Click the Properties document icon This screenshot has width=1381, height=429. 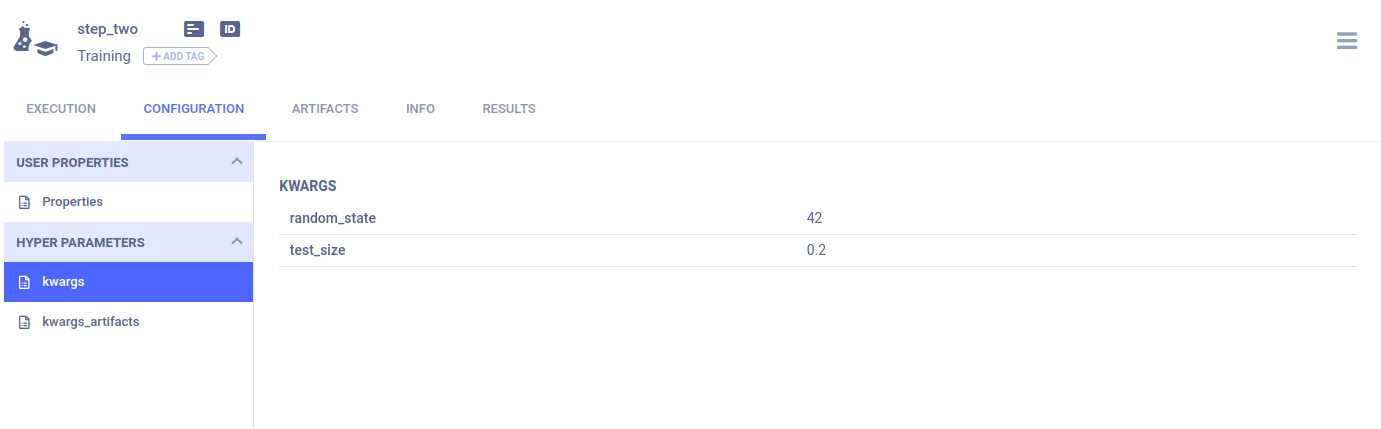[25, 202]
